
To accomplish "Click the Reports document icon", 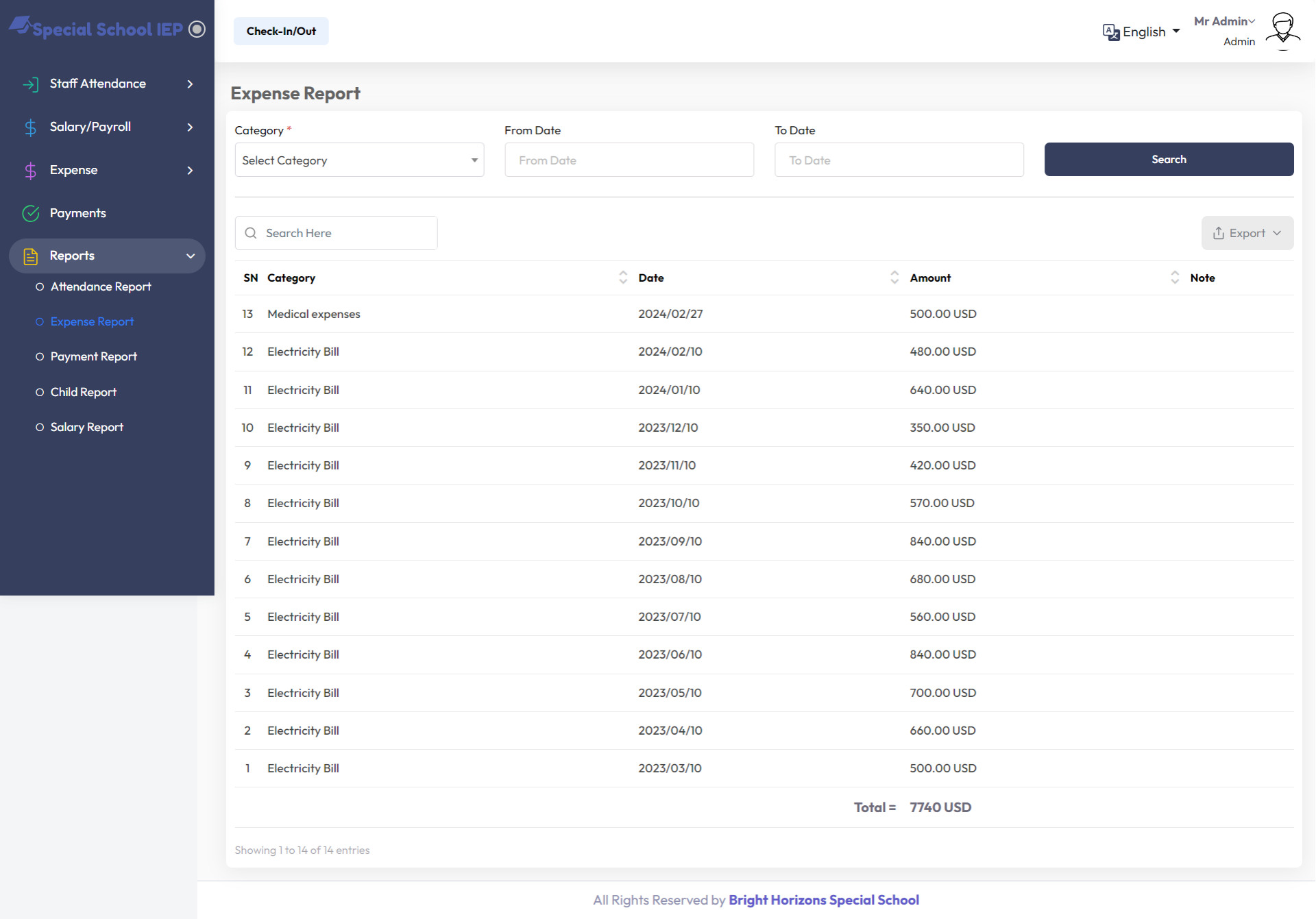I will click(30, 256).
